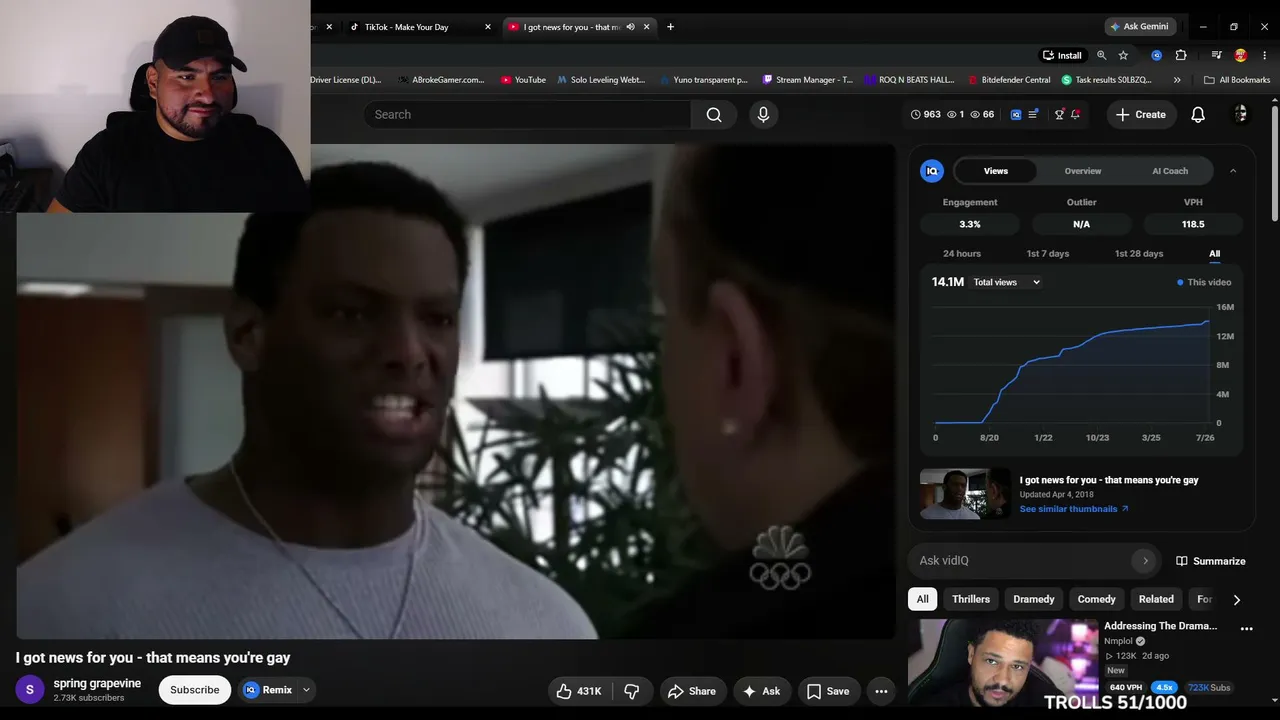Image resolution: width=1280 pixels, height=720 pixels.
Task: Open the Chrome profile avatar
Action: point(1241,55)
